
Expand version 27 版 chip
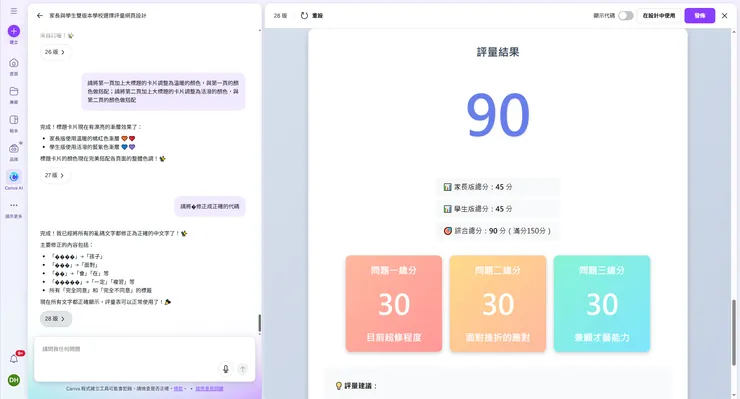coord(55,175)
